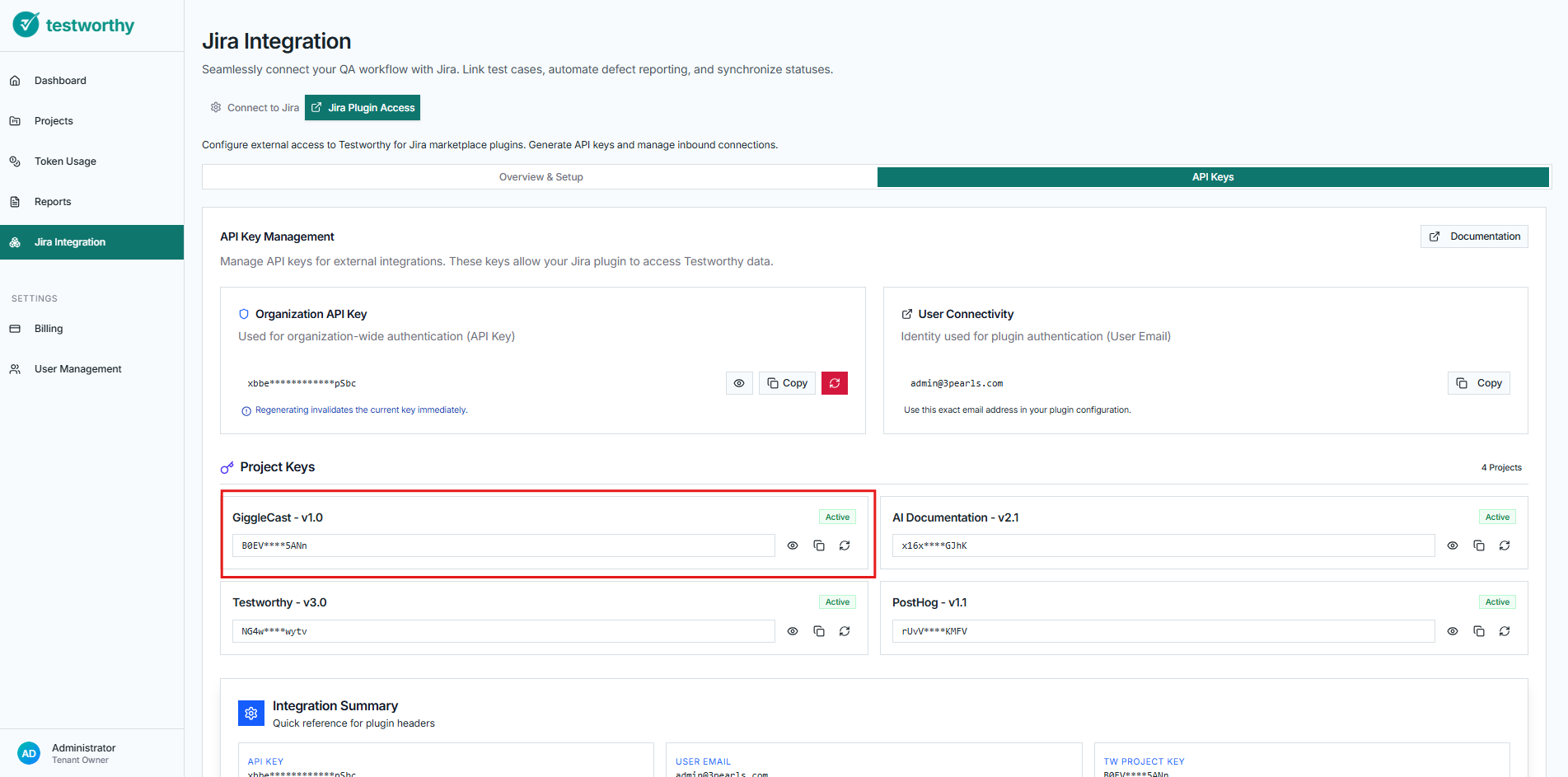Click the Active badge on AI Documentation

coord(1497,517)
